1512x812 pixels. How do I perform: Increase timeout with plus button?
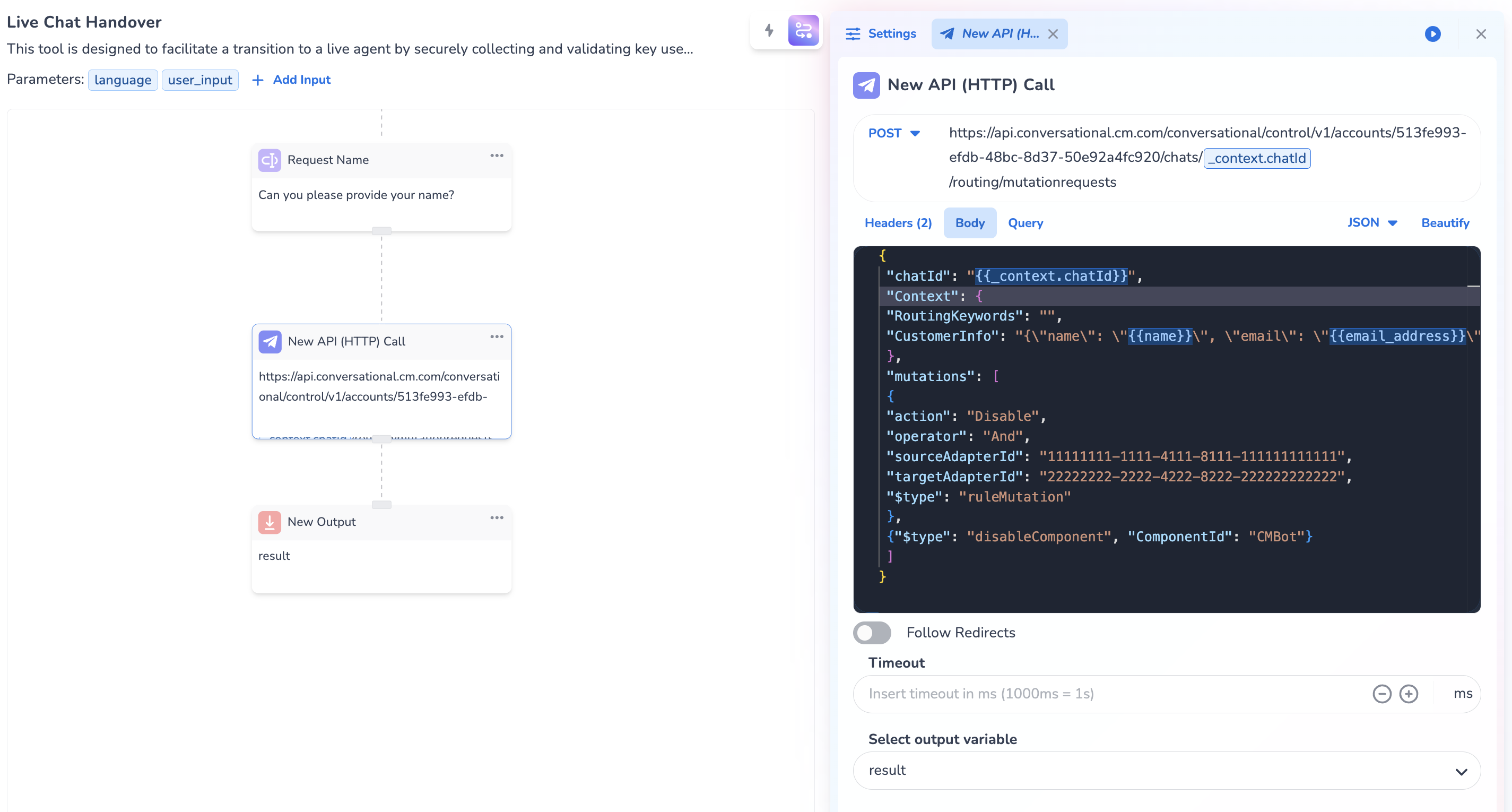click(1408, 694)
